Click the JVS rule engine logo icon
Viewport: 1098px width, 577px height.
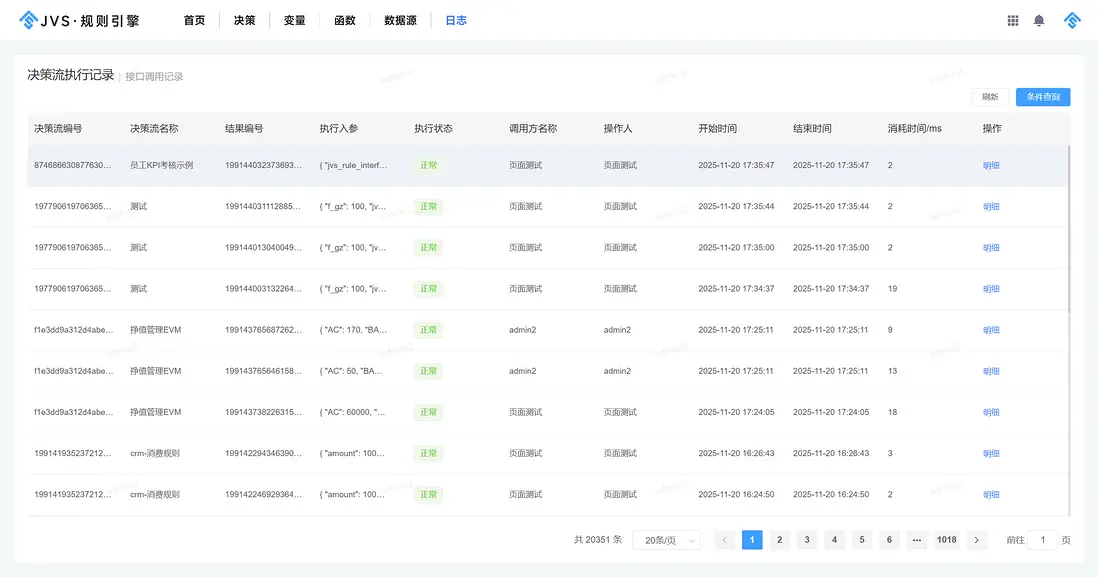tap(28, 20)
